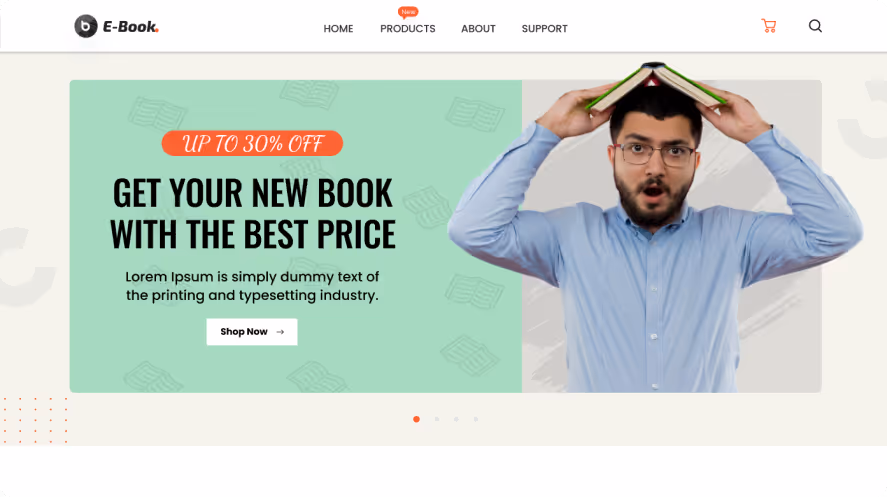
Task: Switch to the second carousel slide dot
Action: [437, 419]
